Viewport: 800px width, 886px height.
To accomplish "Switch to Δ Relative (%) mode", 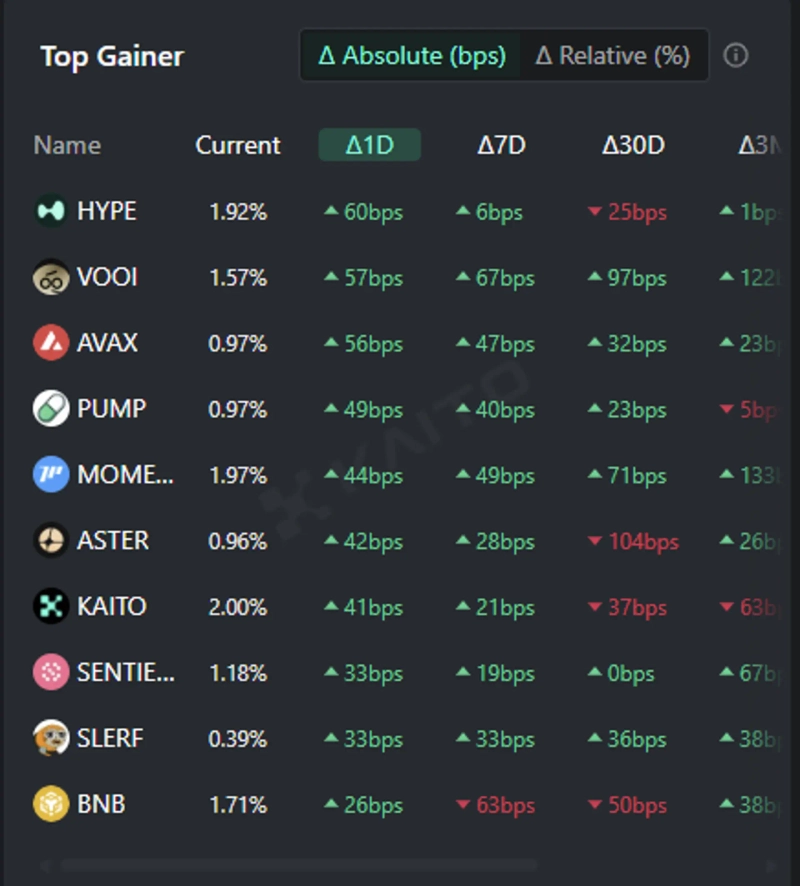I will point(613,56).
